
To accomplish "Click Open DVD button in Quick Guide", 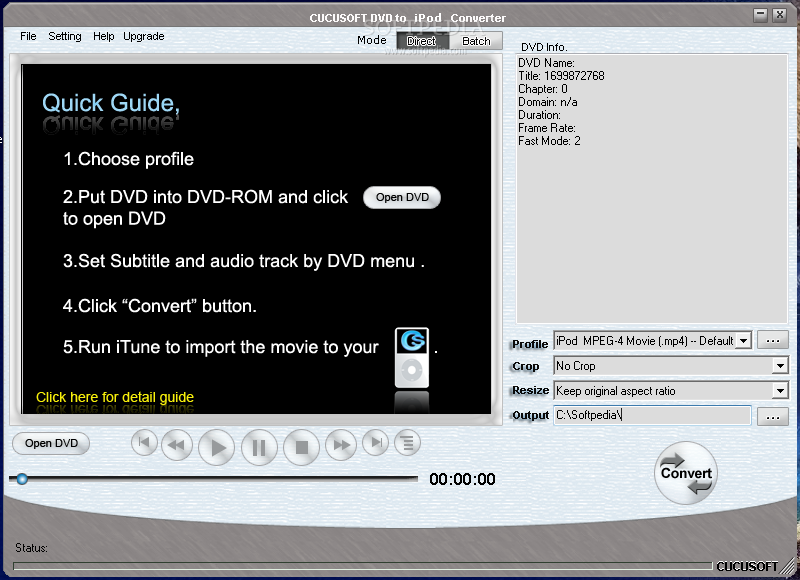I will (x=402, y=197).
